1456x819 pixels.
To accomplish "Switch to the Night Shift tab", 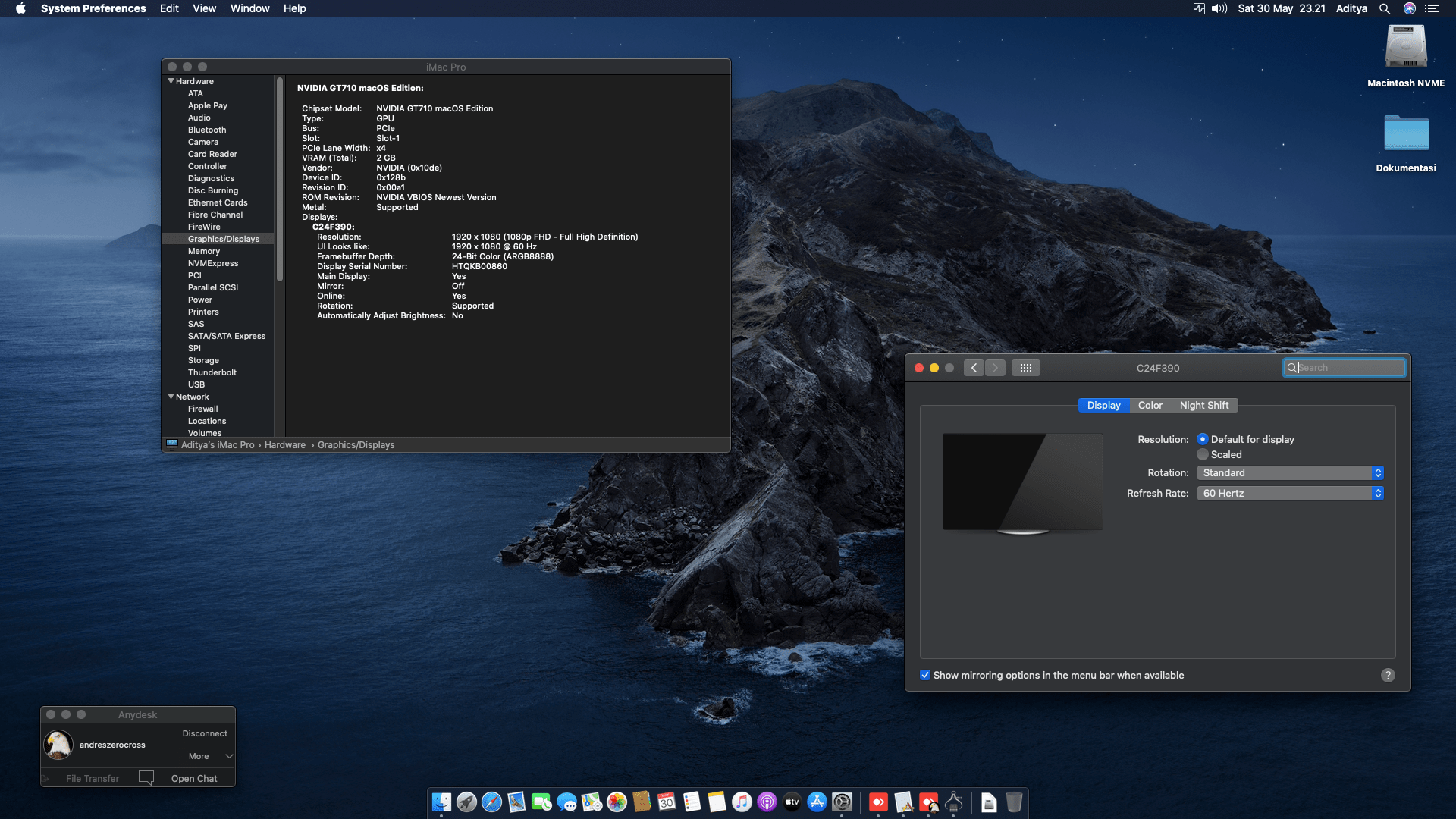I will click(x=1205, y=405).
